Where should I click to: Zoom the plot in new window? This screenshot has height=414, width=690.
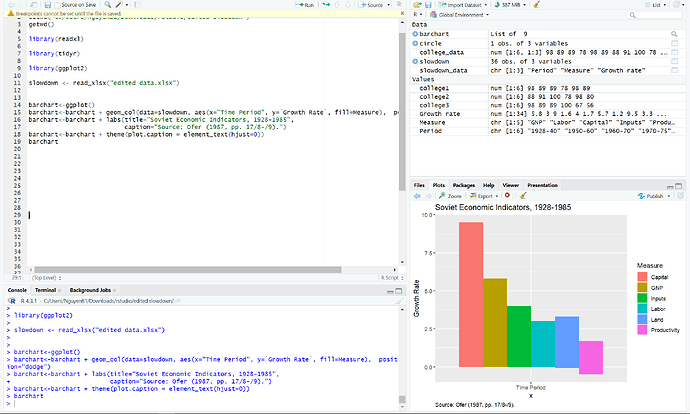(x=450, y=196)
